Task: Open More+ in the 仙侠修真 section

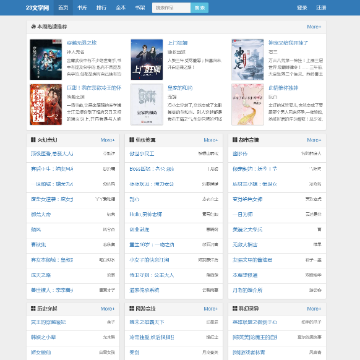Action: 211,140
